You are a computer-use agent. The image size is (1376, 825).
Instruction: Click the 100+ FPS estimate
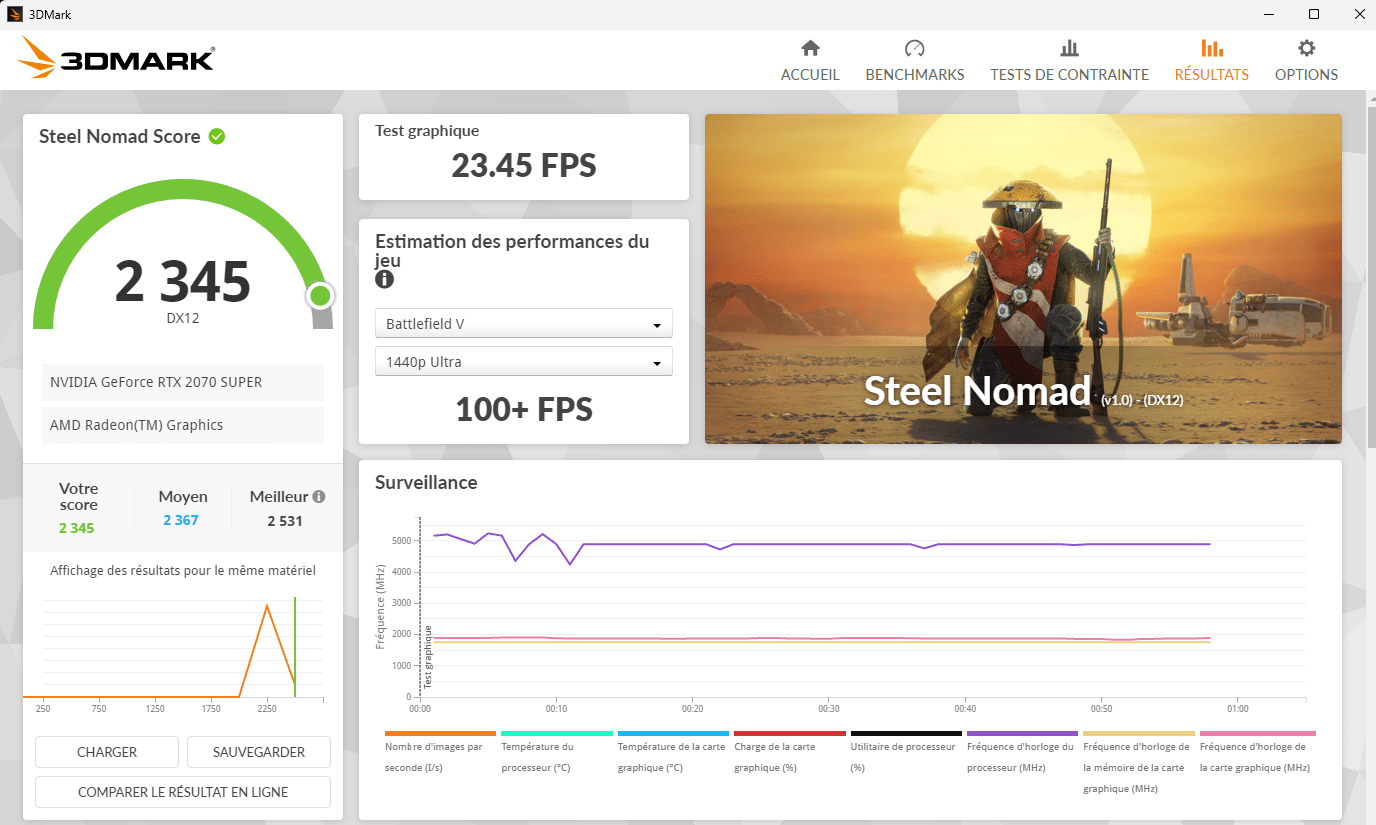coord(524,409)
